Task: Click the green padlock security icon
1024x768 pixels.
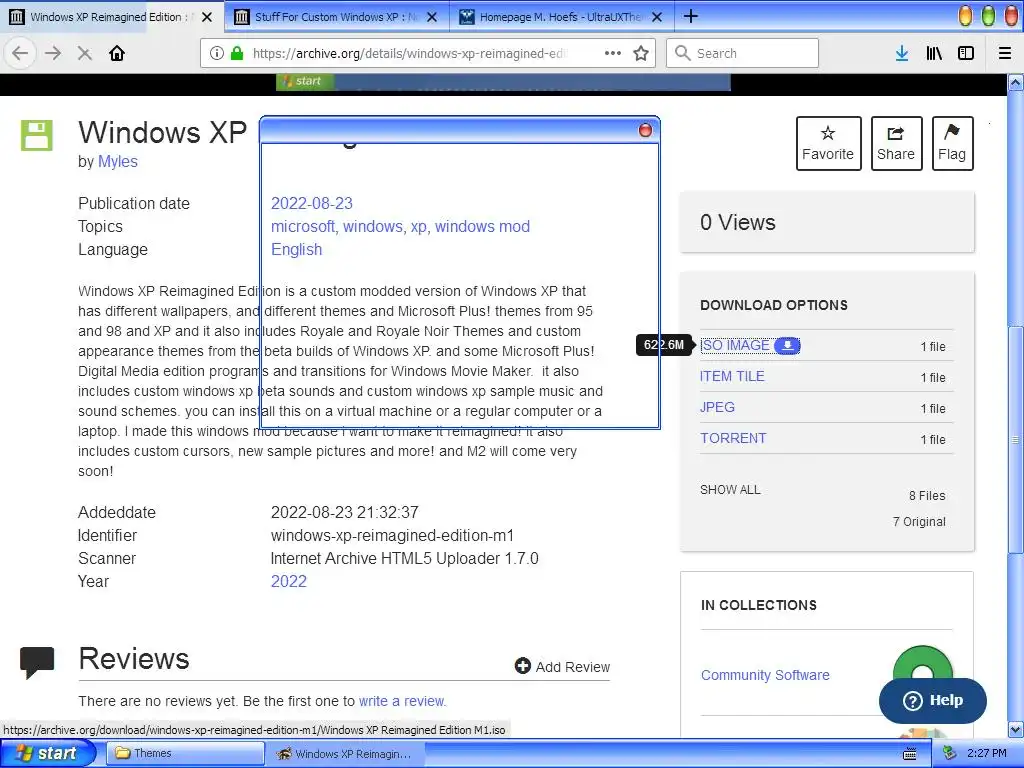Action: tap(237, 53)
